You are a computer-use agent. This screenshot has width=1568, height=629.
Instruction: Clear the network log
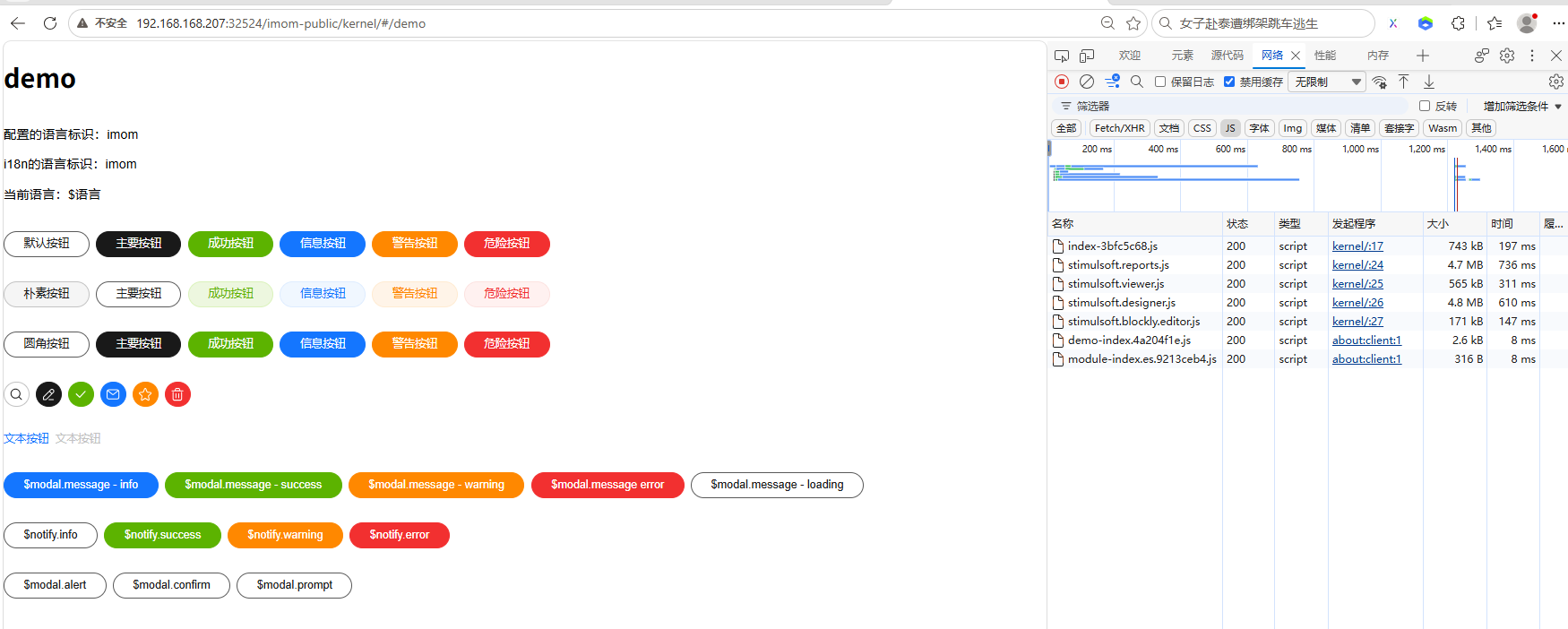(x=1087, y=82)
